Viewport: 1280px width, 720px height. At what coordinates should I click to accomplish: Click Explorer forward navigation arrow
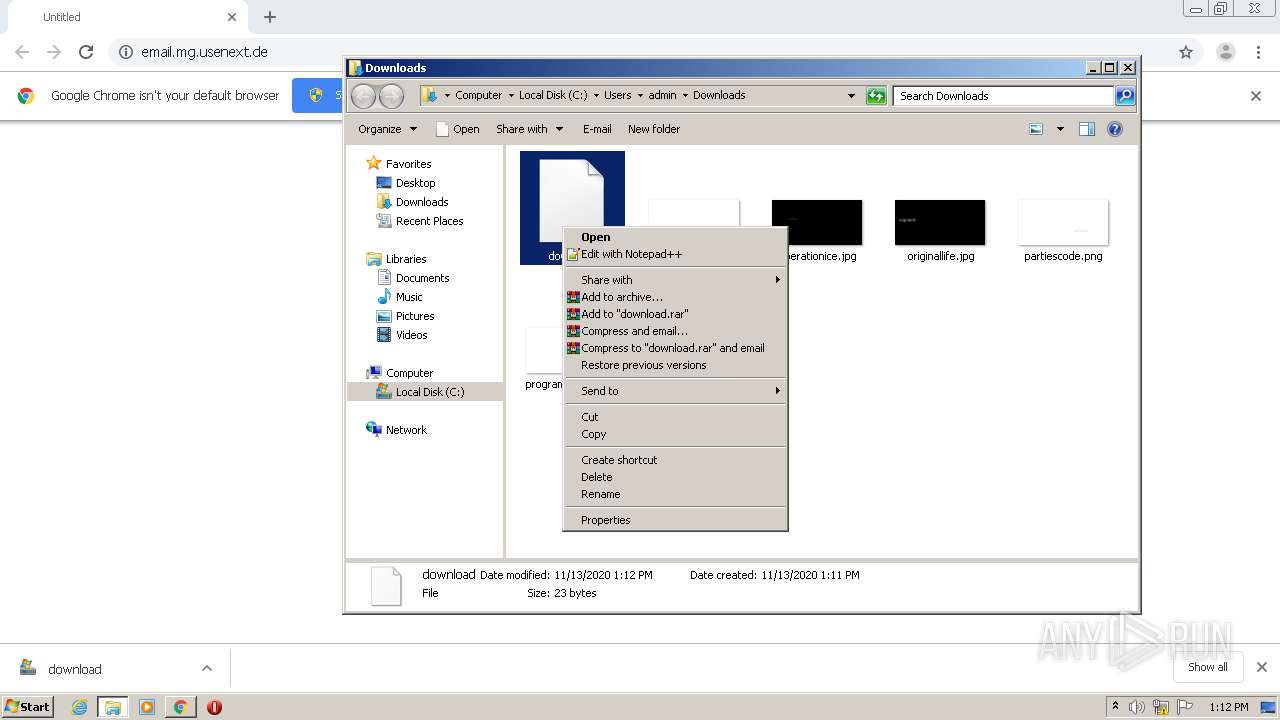391,95
